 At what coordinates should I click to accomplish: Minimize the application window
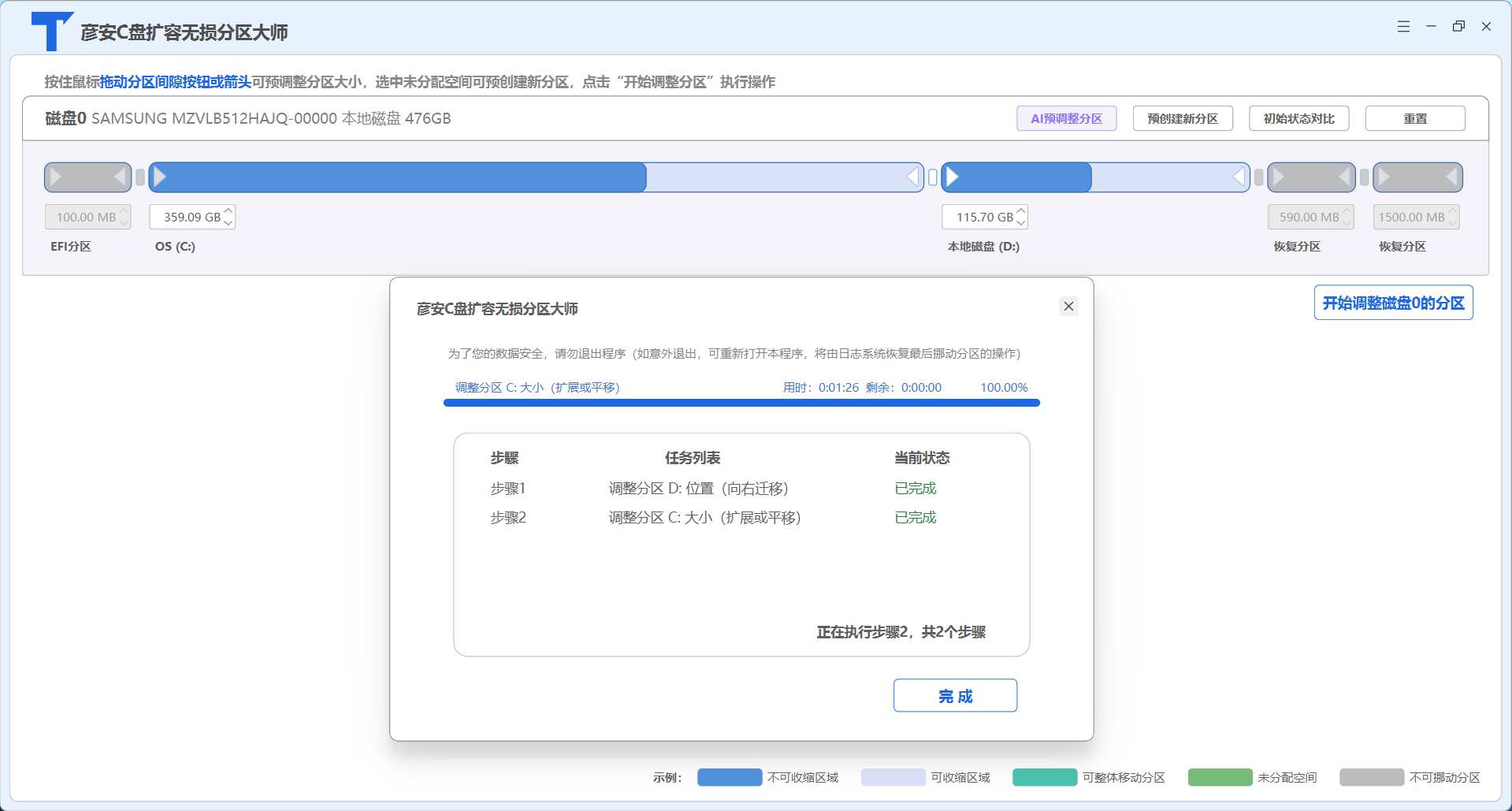[1431, 27]
